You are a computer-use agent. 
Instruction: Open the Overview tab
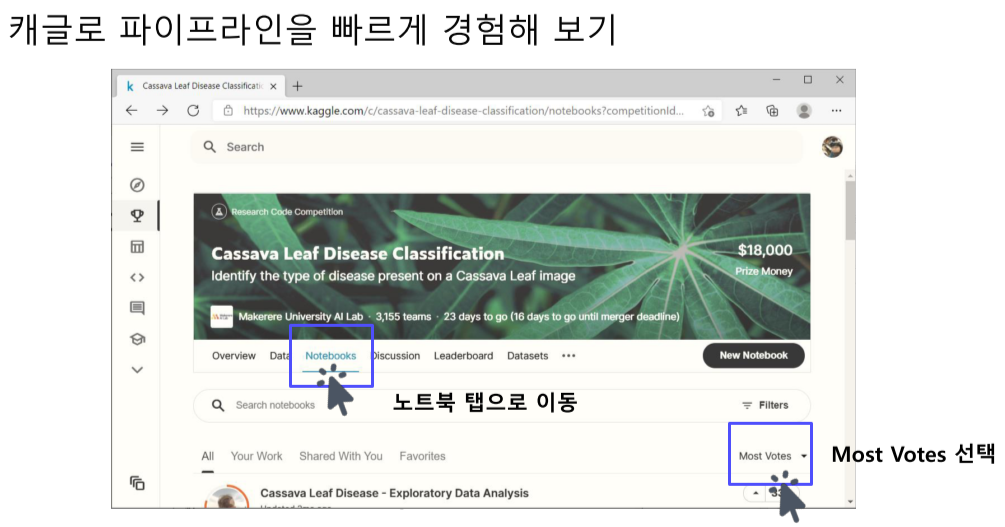(x=234, y=356)
